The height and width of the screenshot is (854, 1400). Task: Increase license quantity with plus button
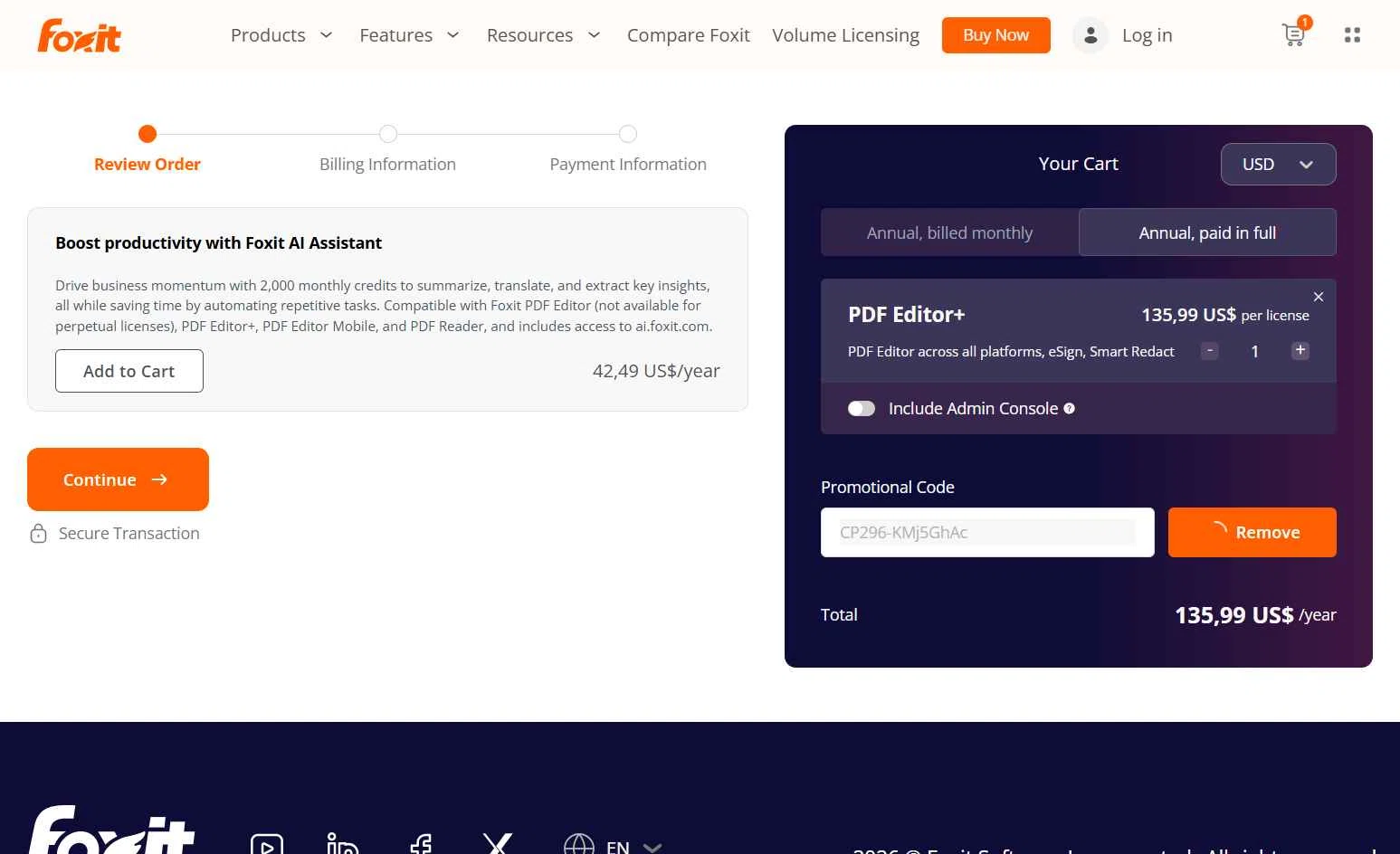(1300, 350)
